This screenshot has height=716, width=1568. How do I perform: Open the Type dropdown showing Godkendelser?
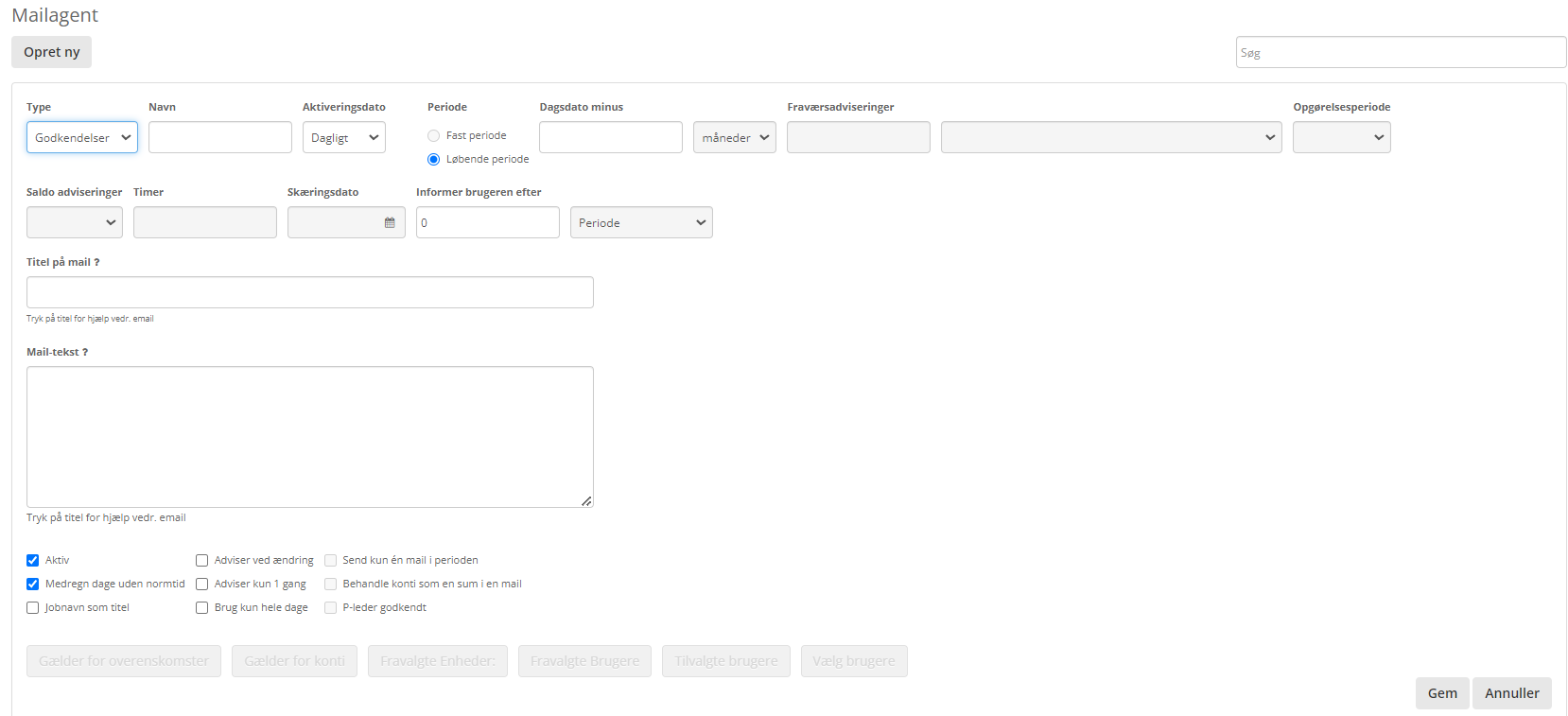click(82, 138)
